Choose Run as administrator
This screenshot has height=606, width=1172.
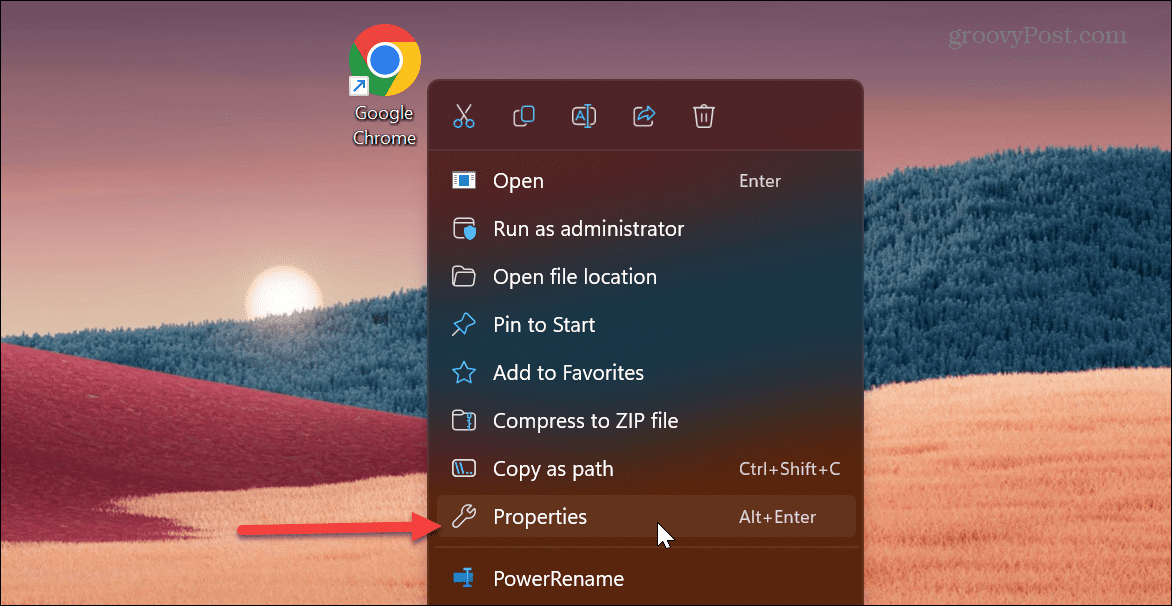pos(646,229)
